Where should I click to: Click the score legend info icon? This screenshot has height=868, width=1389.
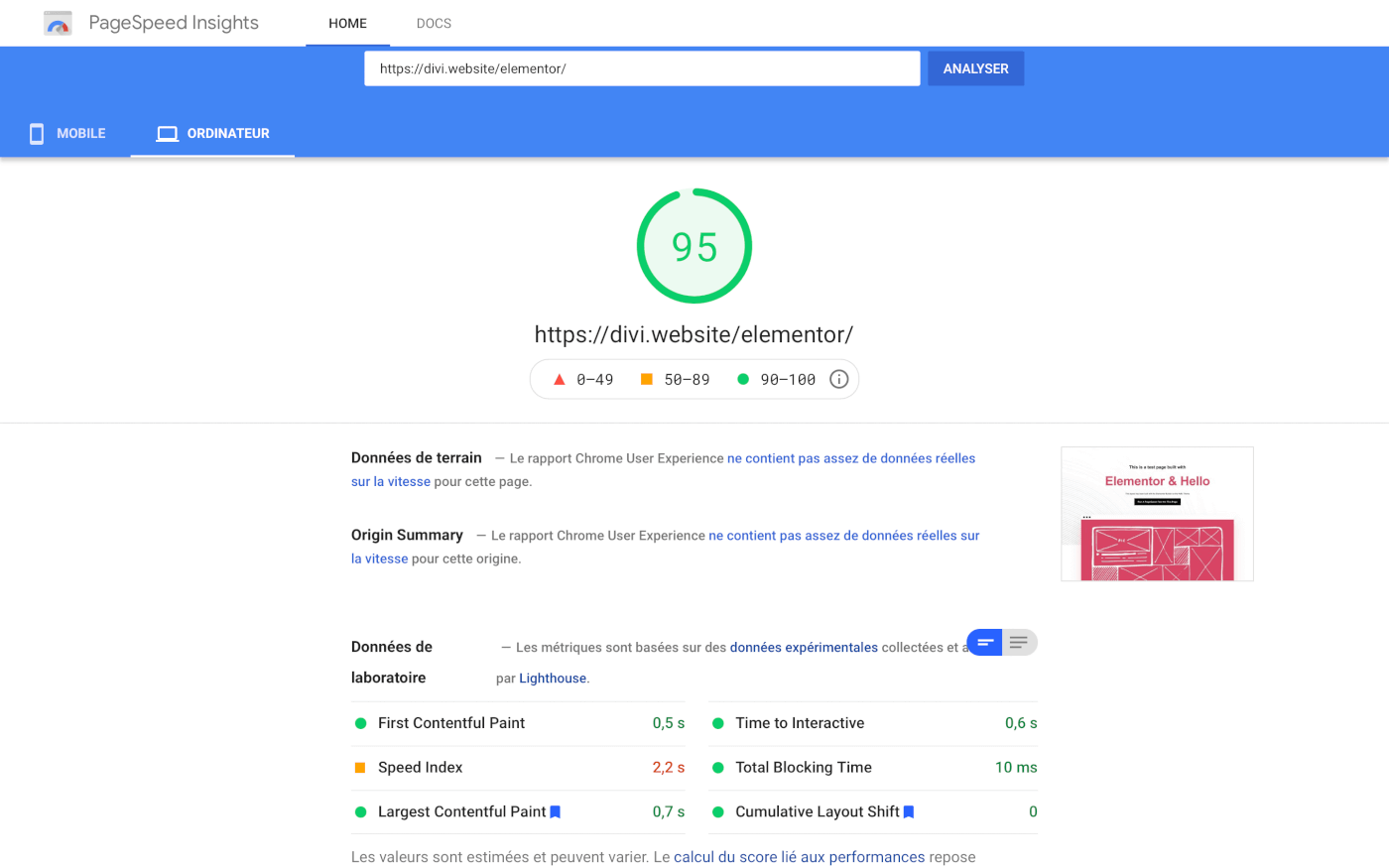pos(839,379)
